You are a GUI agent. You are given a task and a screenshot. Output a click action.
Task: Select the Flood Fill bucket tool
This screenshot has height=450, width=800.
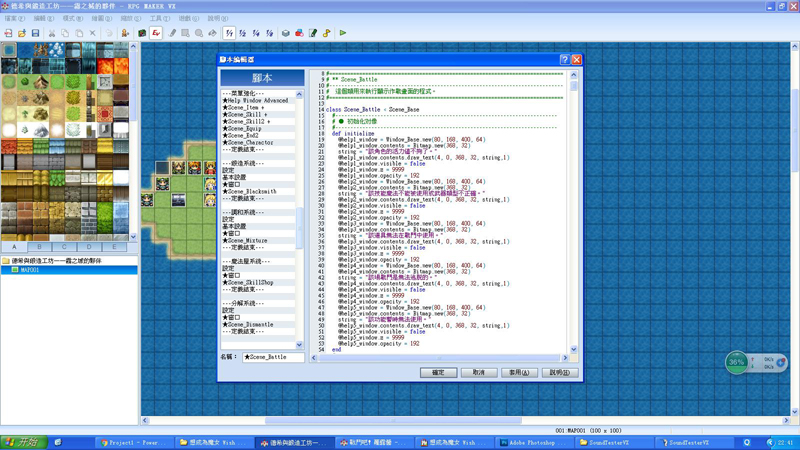coord(212,33)
